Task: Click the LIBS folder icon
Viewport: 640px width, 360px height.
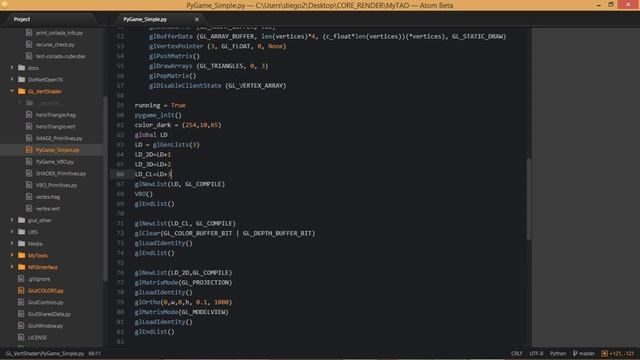Action: 22,232
